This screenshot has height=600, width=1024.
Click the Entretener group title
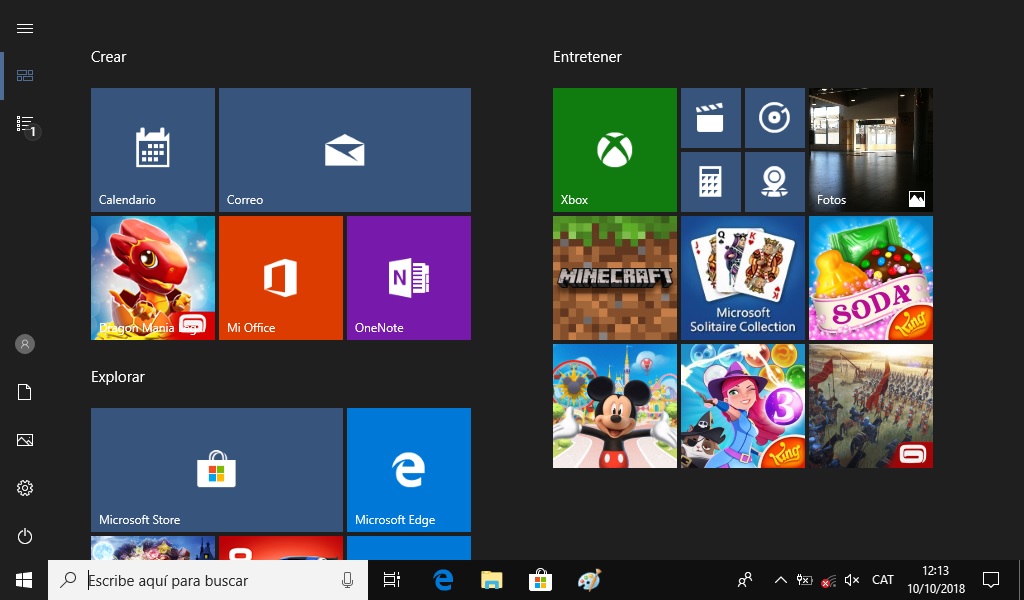[587, 57]
